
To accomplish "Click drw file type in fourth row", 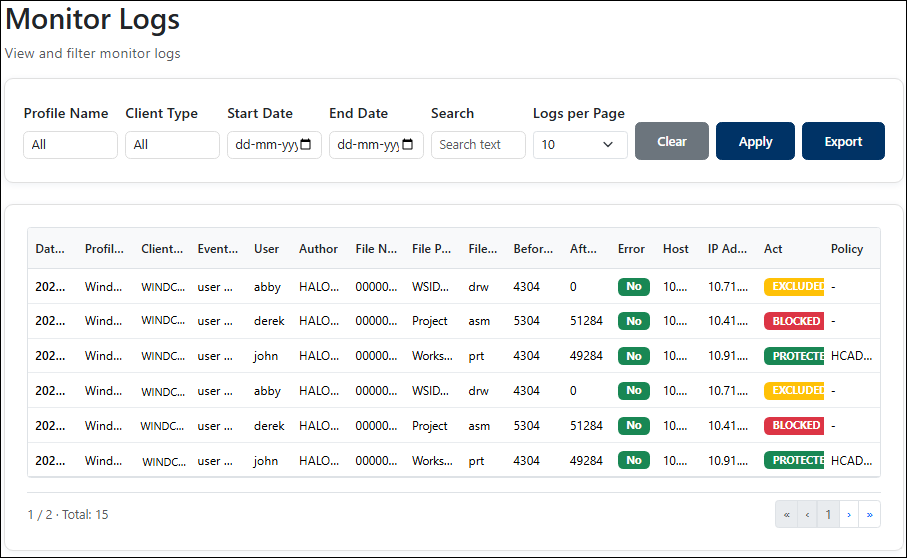I will coord(478,390).
